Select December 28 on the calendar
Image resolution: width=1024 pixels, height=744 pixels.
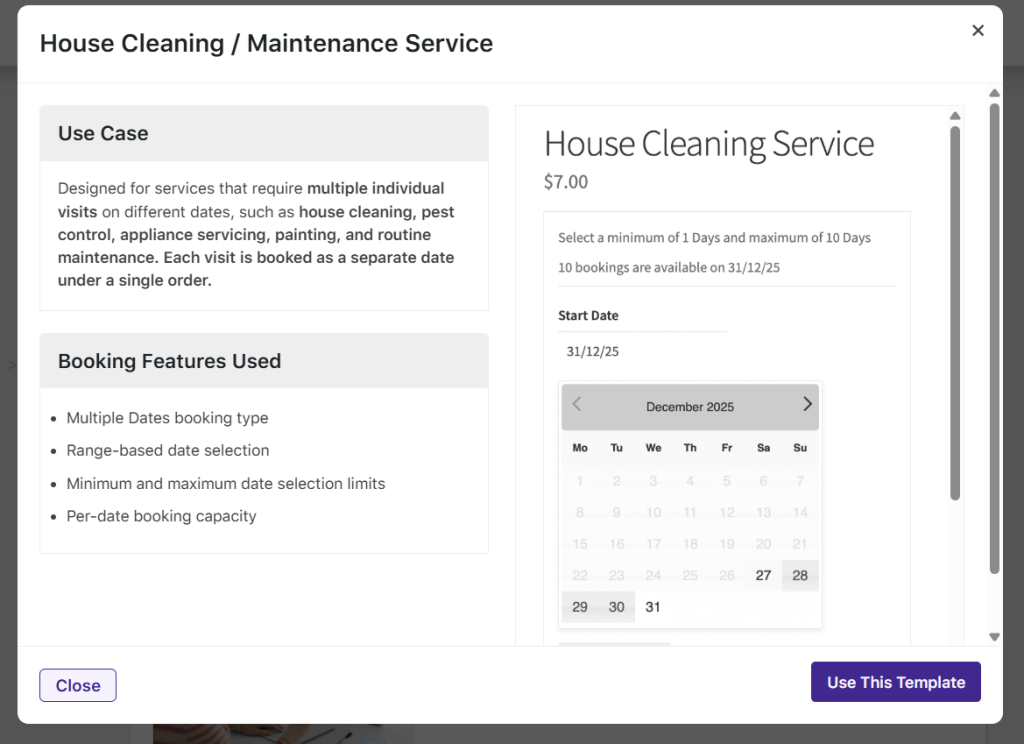point(799,575)
